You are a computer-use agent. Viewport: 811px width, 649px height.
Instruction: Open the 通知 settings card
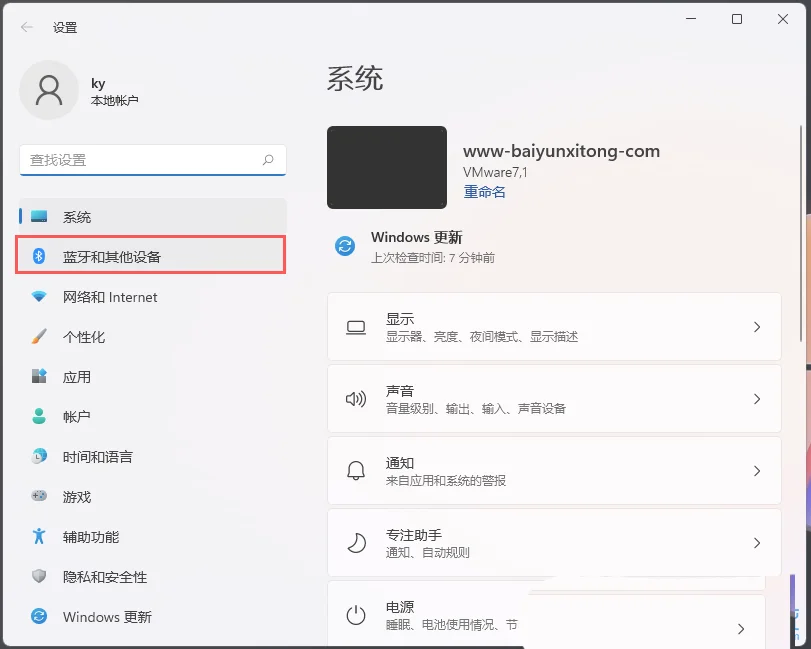[x=554, y=471]
